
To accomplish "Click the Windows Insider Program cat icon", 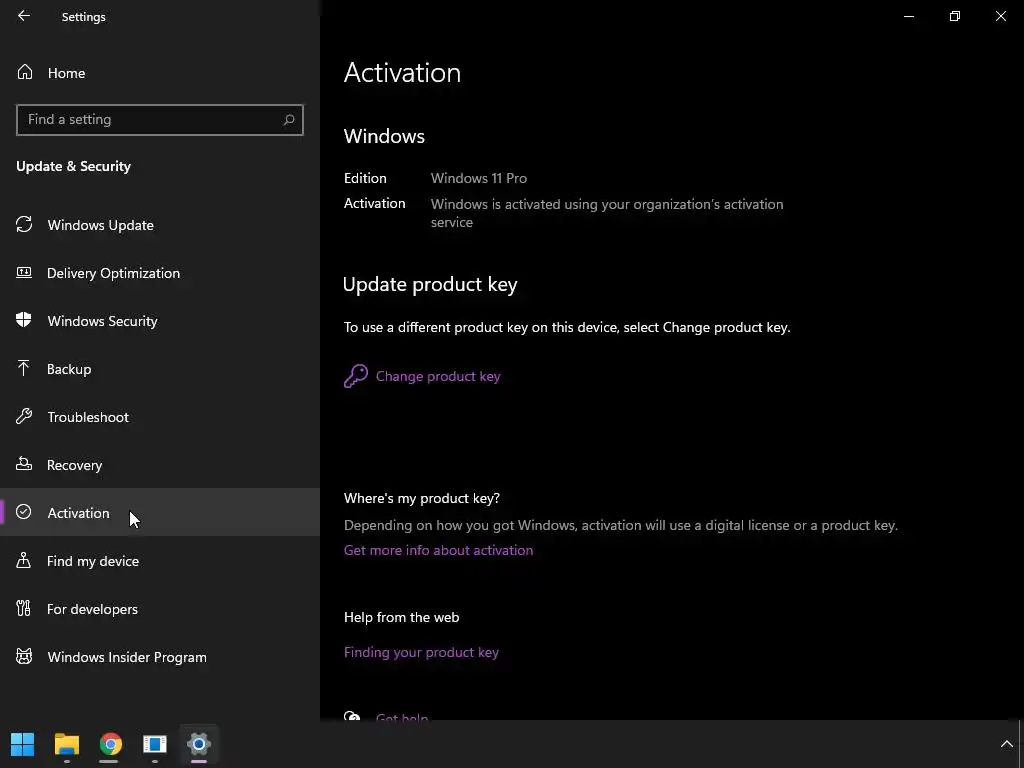I will pyautogui.click(x=24, y=656).
